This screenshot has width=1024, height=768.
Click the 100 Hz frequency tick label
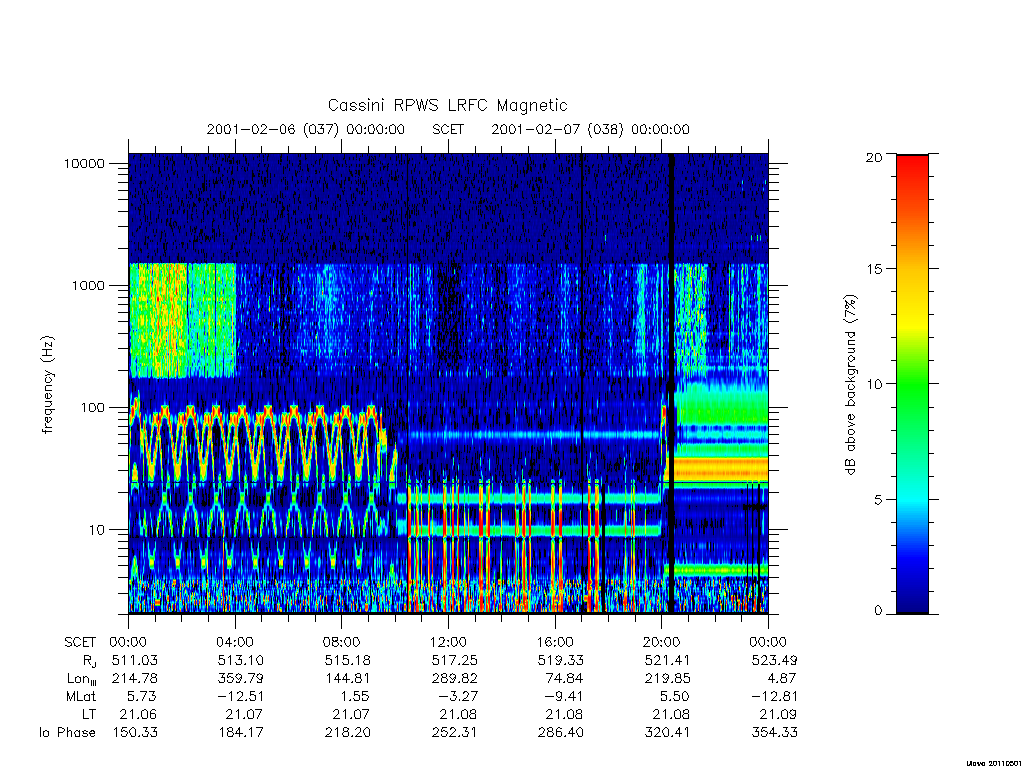pos(91,408)
